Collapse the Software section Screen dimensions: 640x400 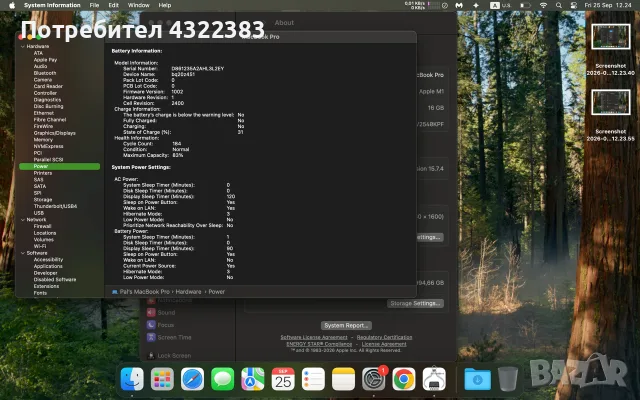pos(22,253)
